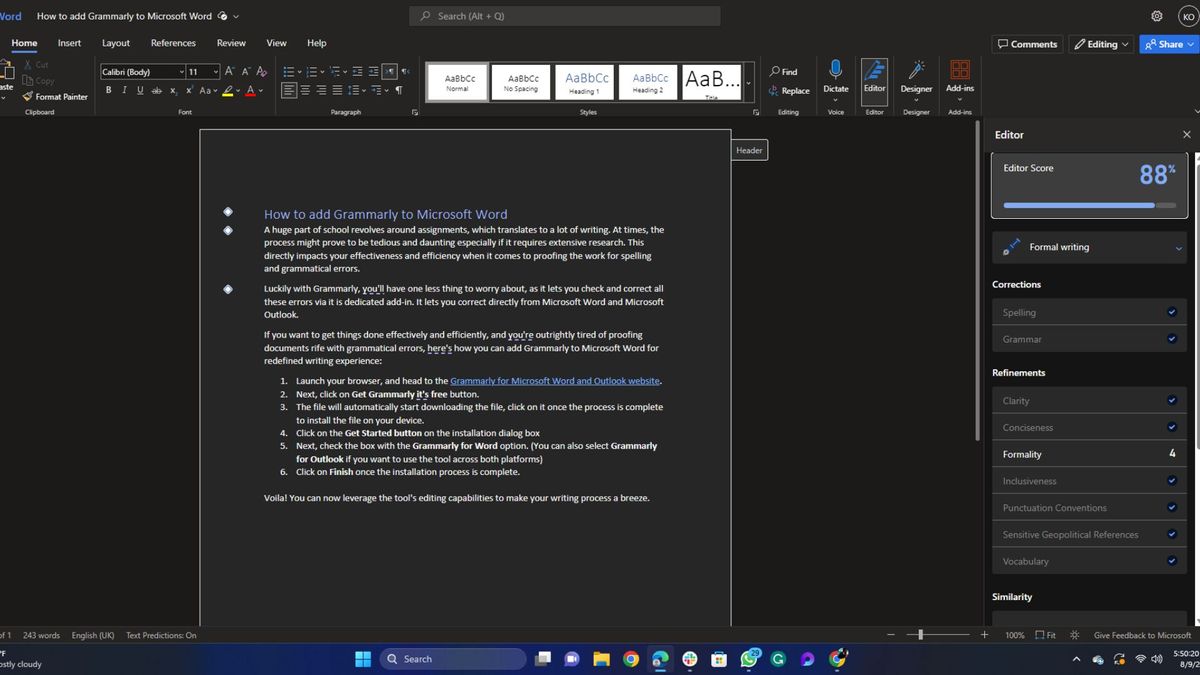Follow the Grammarly for Microsoft Word link
The height and width of the screenshot is (675, 1200).
tap(555, 381)
